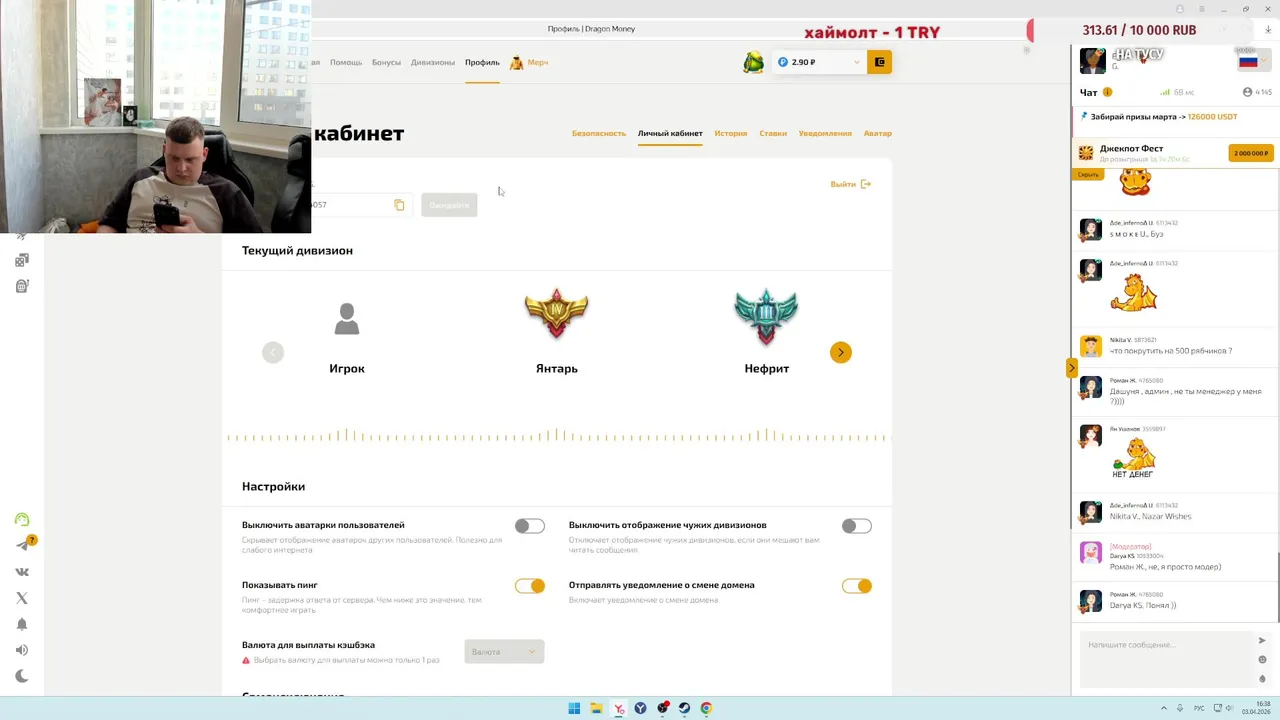Screen dimensions: 1280x720
Task: Collapse chat panel with side arrow
Action: coord(1071,368)
